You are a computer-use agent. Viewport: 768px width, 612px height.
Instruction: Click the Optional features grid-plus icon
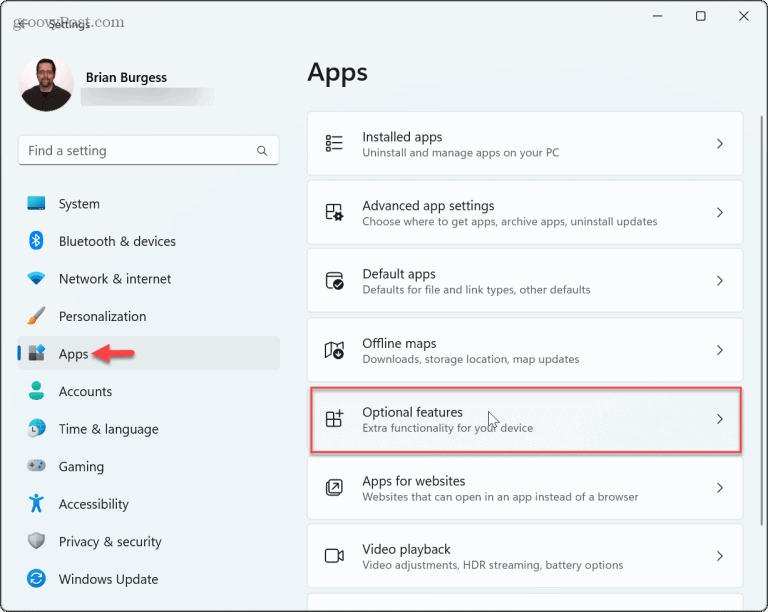(x=335, y=419)
